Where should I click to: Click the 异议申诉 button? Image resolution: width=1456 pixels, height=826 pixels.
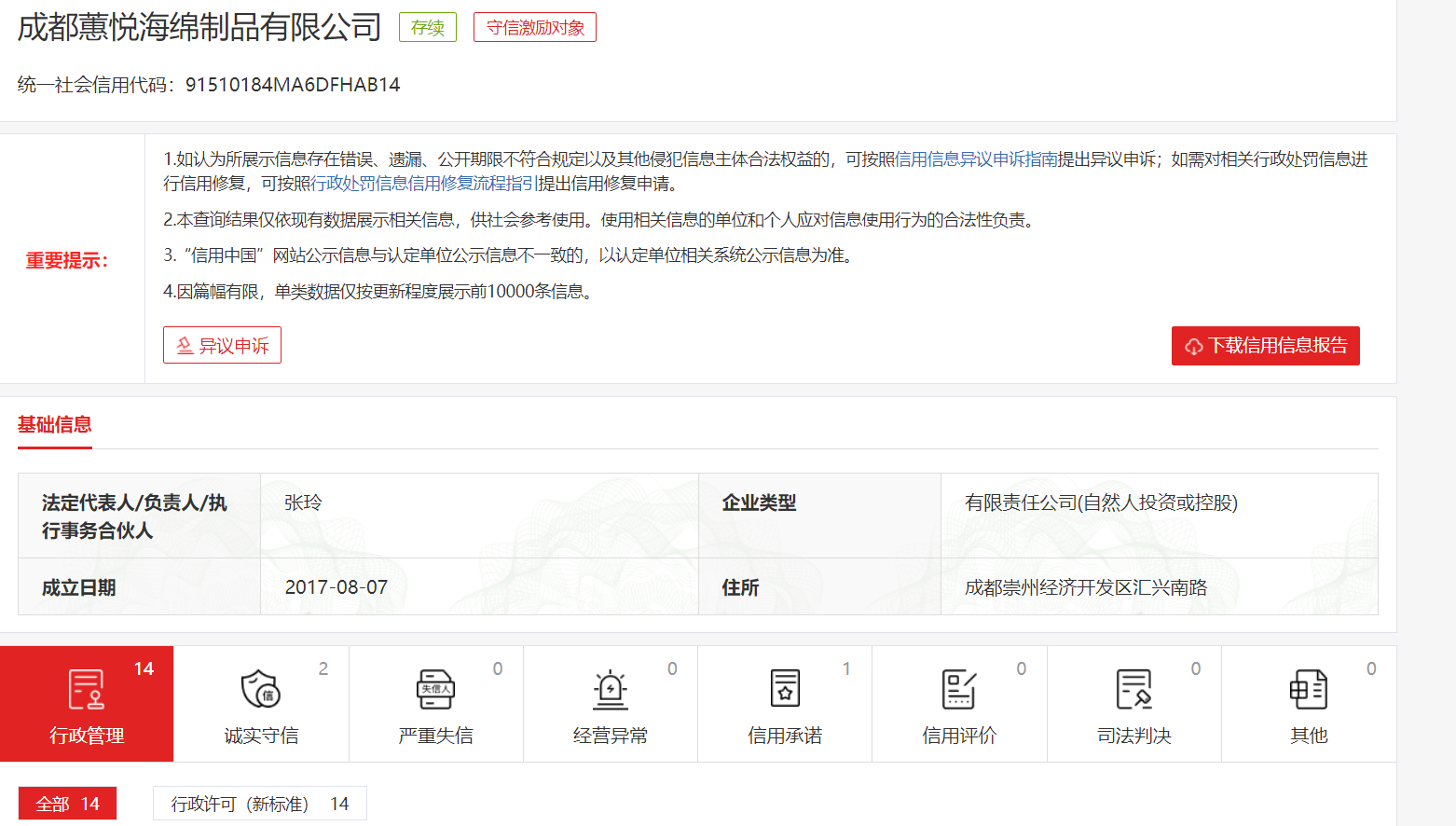222,346
